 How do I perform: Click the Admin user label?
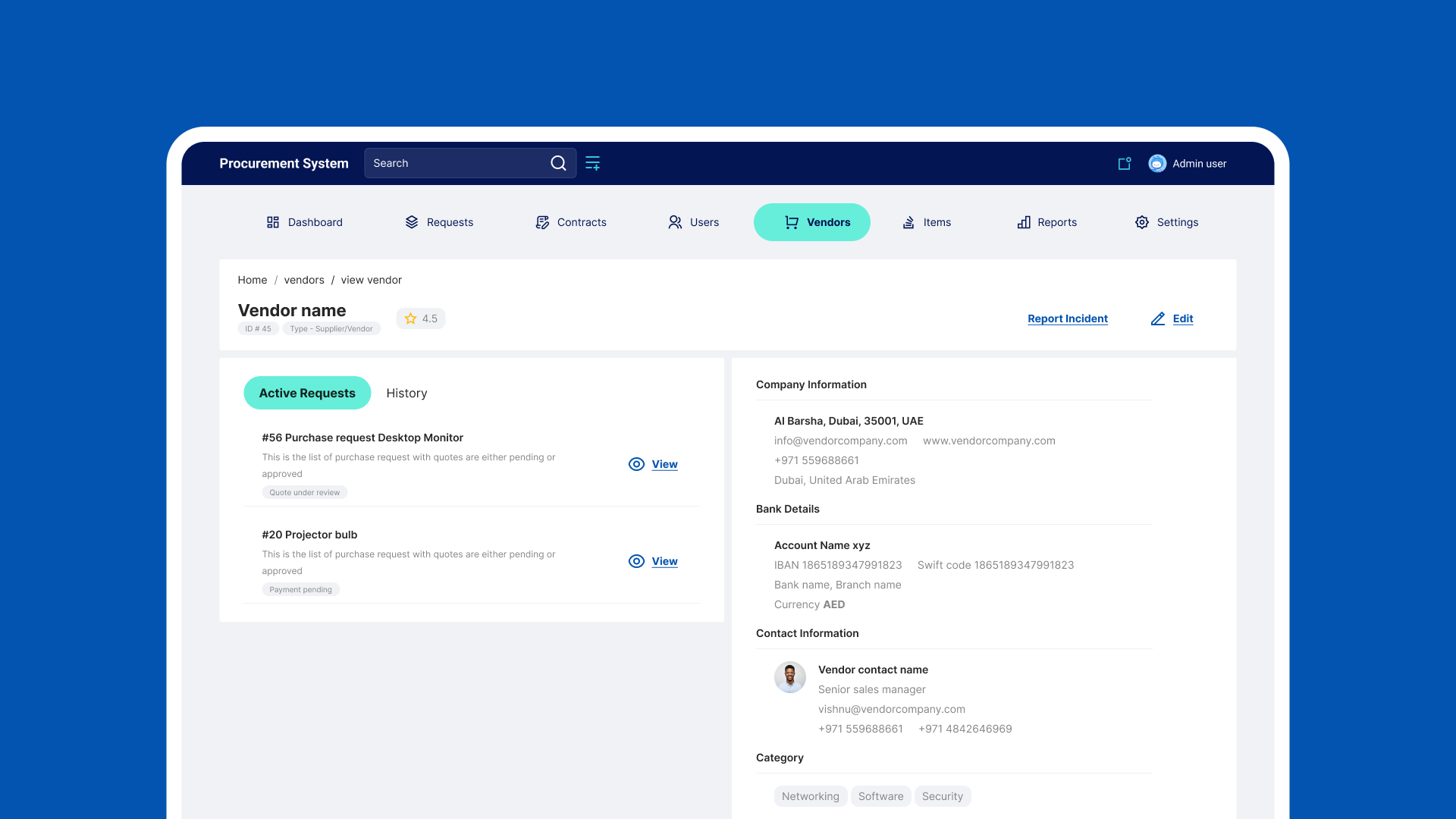1200,163
